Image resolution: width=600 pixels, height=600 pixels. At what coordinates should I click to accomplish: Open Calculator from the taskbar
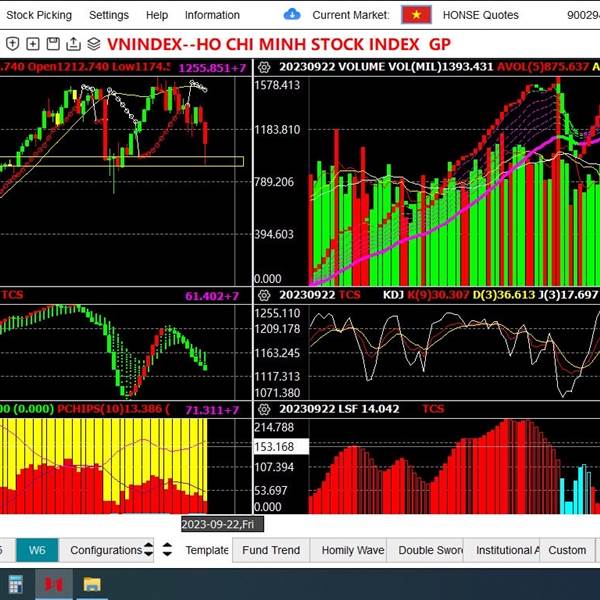tap(16, 584)
